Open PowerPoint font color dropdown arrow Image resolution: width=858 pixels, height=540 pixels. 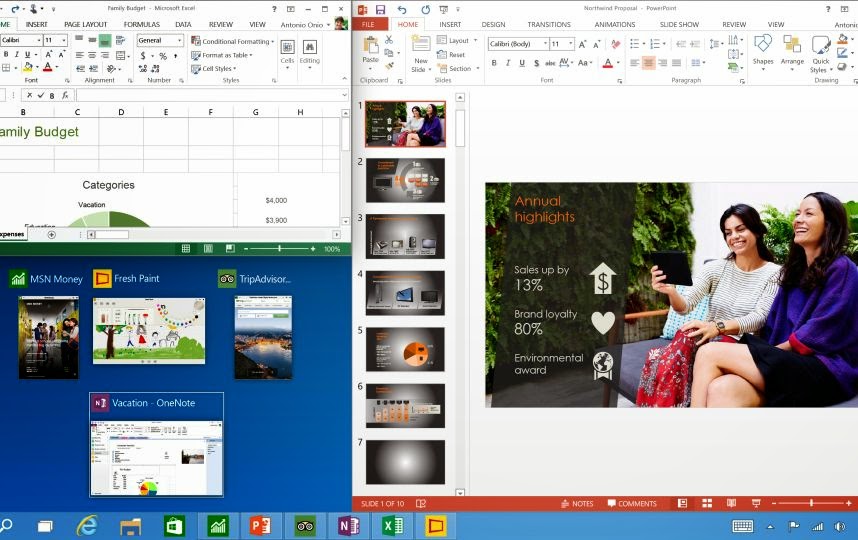click(x=618, y=63)
